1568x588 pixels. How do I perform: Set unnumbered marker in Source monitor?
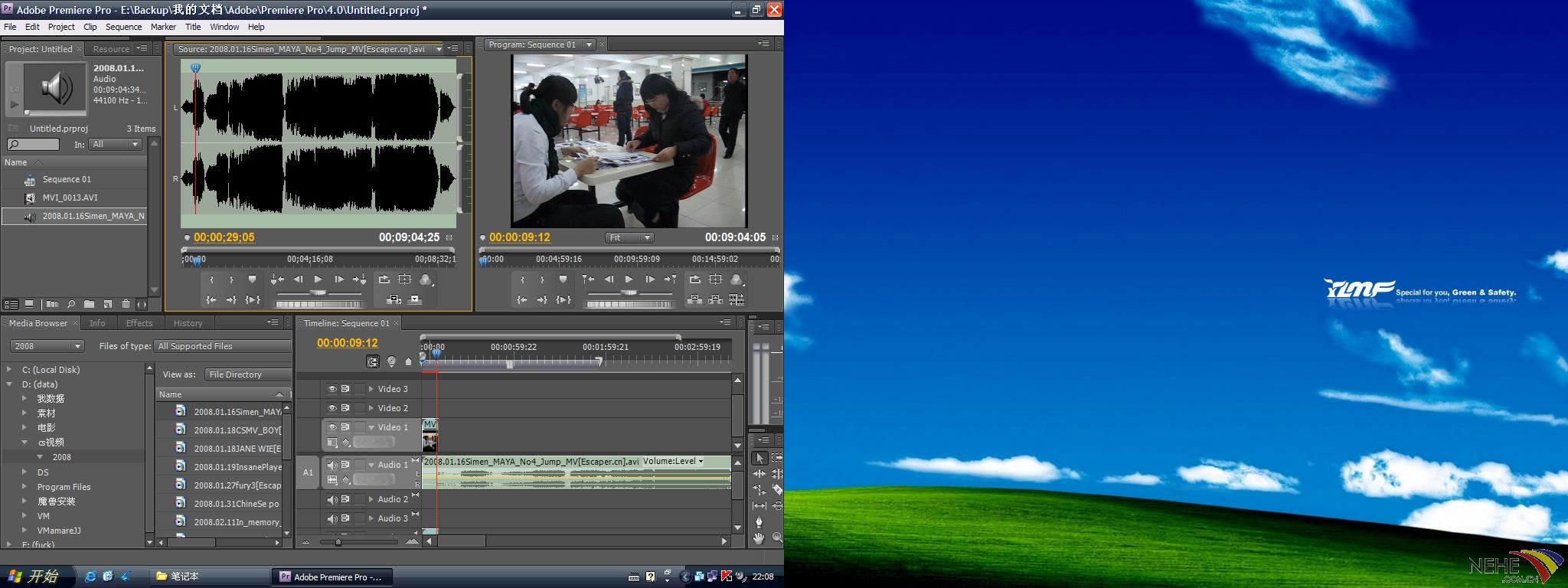(x=252, y=279)
